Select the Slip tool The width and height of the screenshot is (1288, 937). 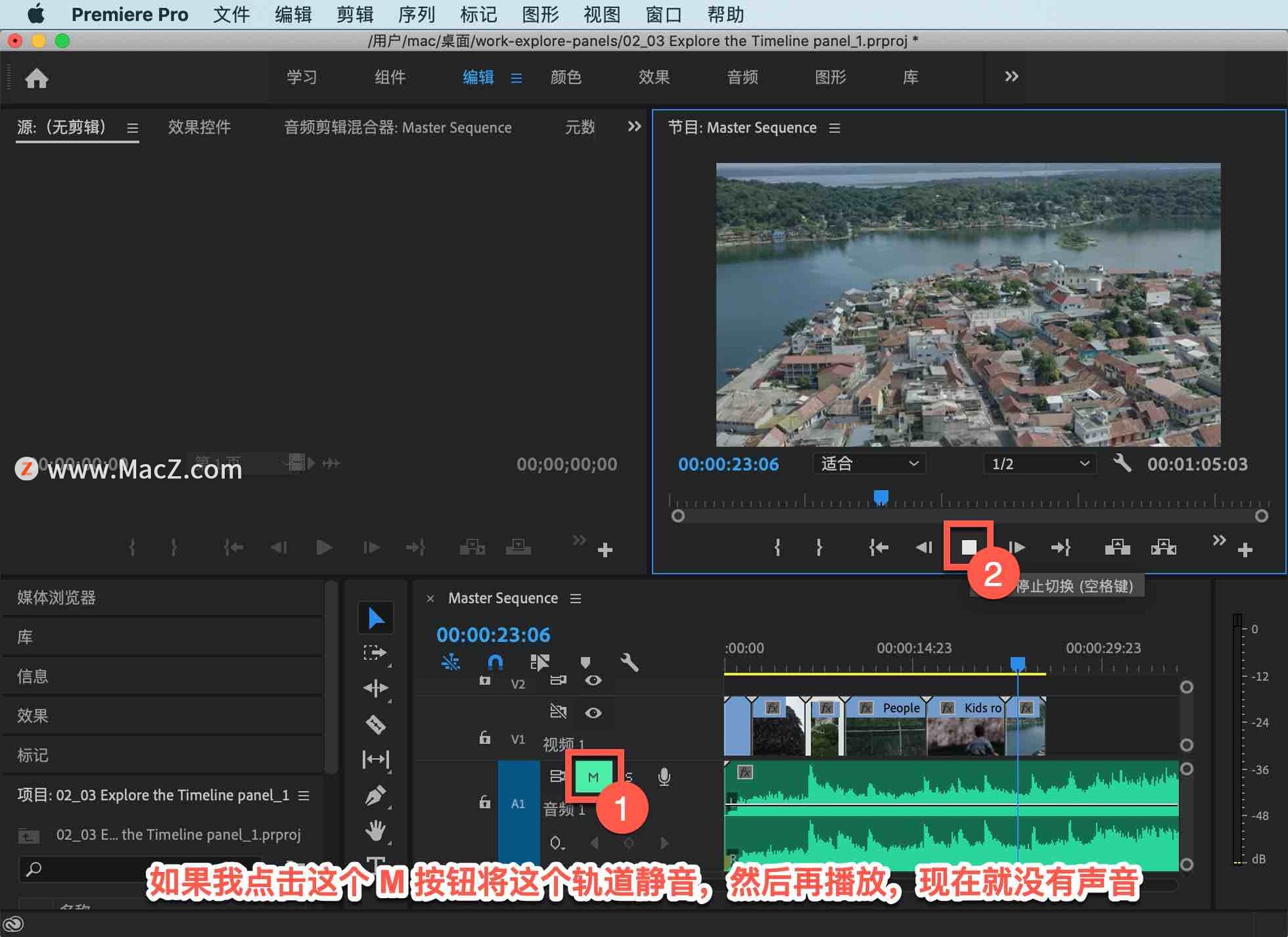[376, 759]
